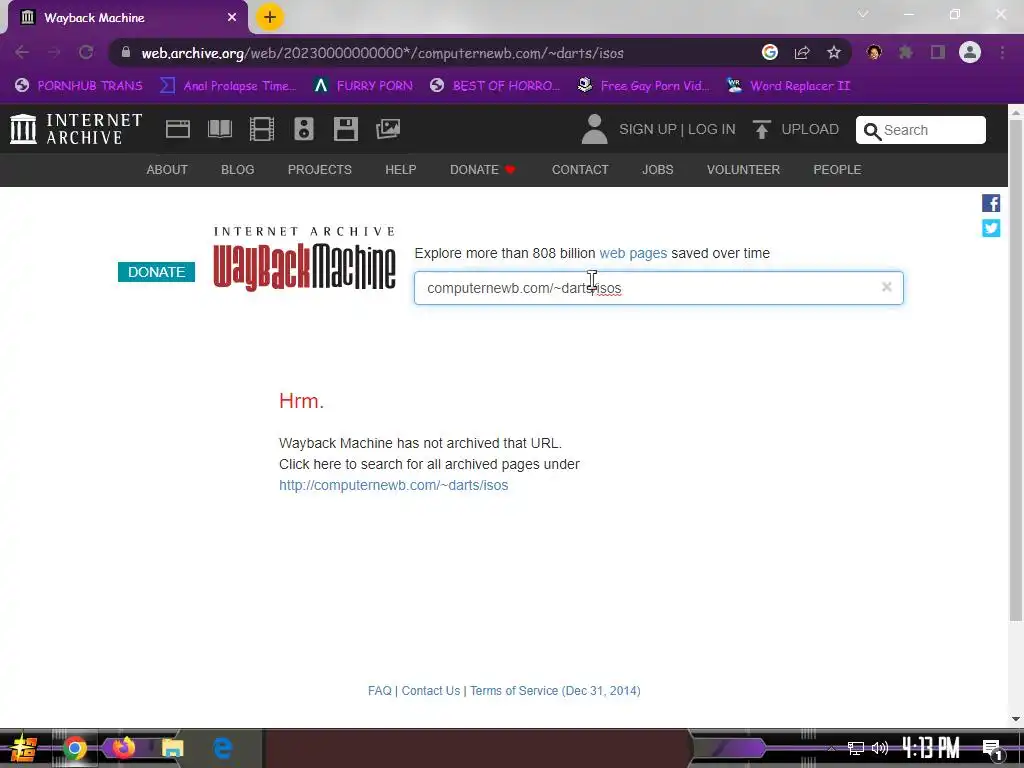Open the Contact Us footer link
The height and width of the screenshot is (768, 1024).
click(430, 691)
